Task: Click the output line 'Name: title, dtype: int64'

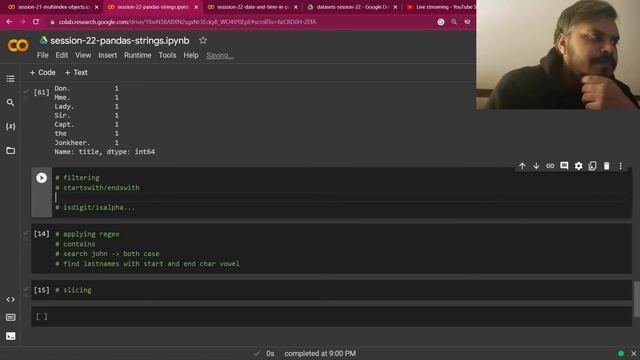Action: (x=104, y=151)
